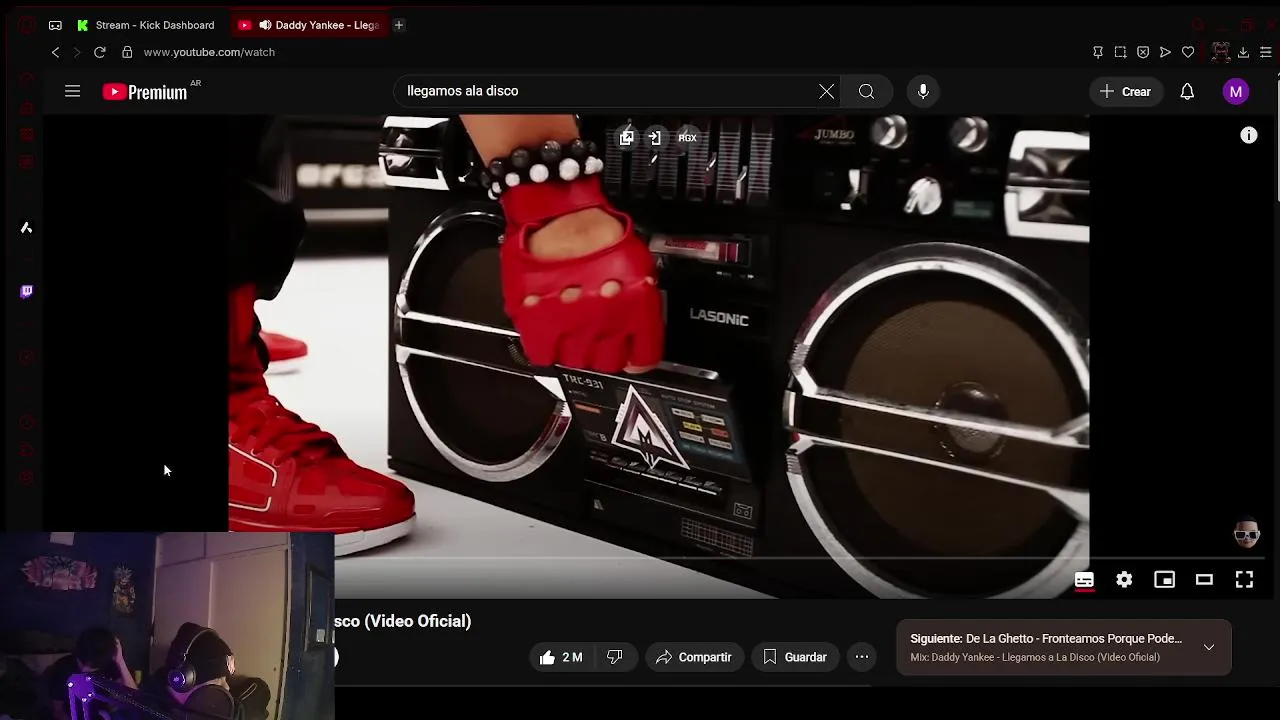Reload the current page
The width and height of the screenshot is (1280, 720).
(x=99, y=52)
